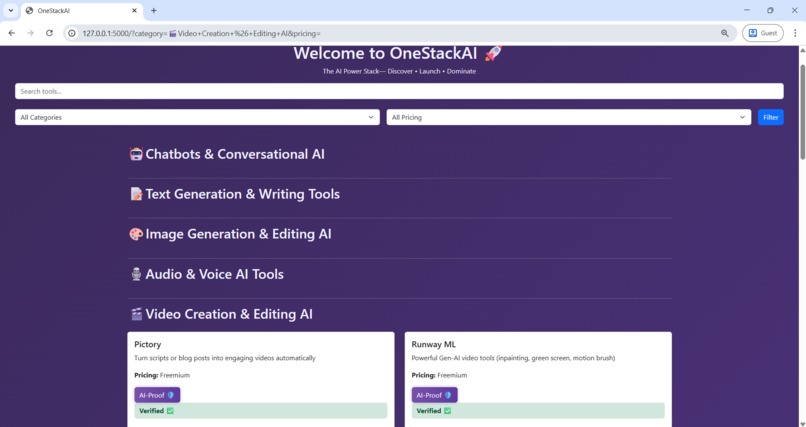Click the site information icon in address bar

pyautogui.click(x=72, y=33)
